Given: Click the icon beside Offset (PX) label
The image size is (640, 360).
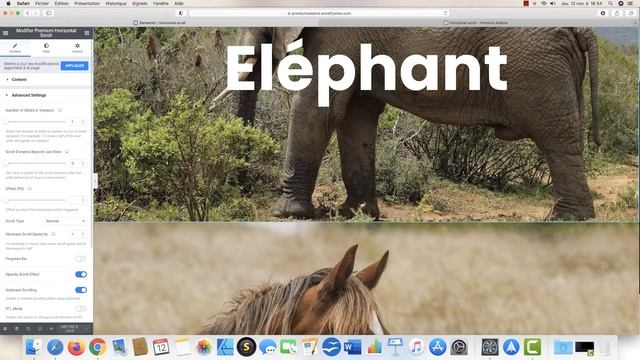Looking at the screenshot, I should coord(30,189).
